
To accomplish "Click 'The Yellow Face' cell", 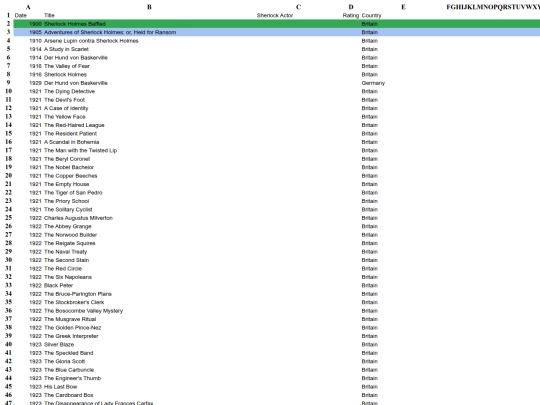I will 65,116.
